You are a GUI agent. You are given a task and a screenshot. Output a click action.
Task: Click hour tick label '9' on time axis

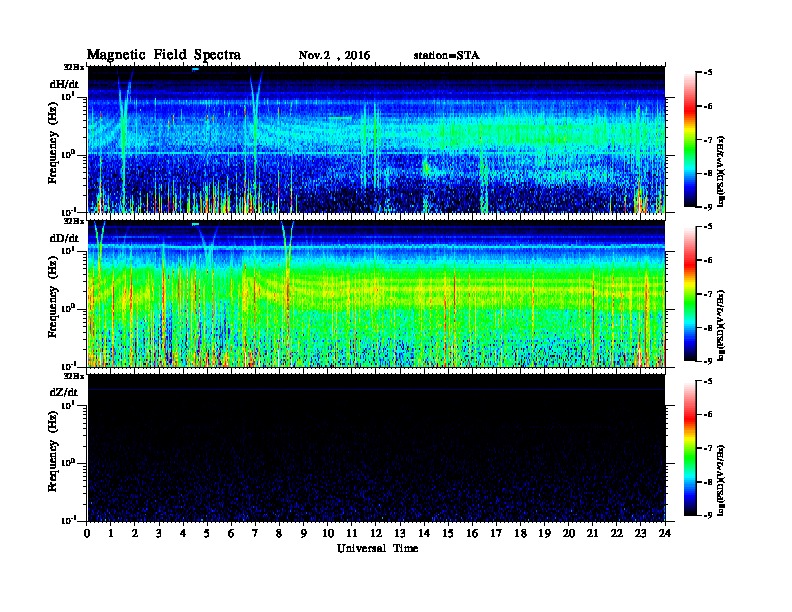(304, 534)
